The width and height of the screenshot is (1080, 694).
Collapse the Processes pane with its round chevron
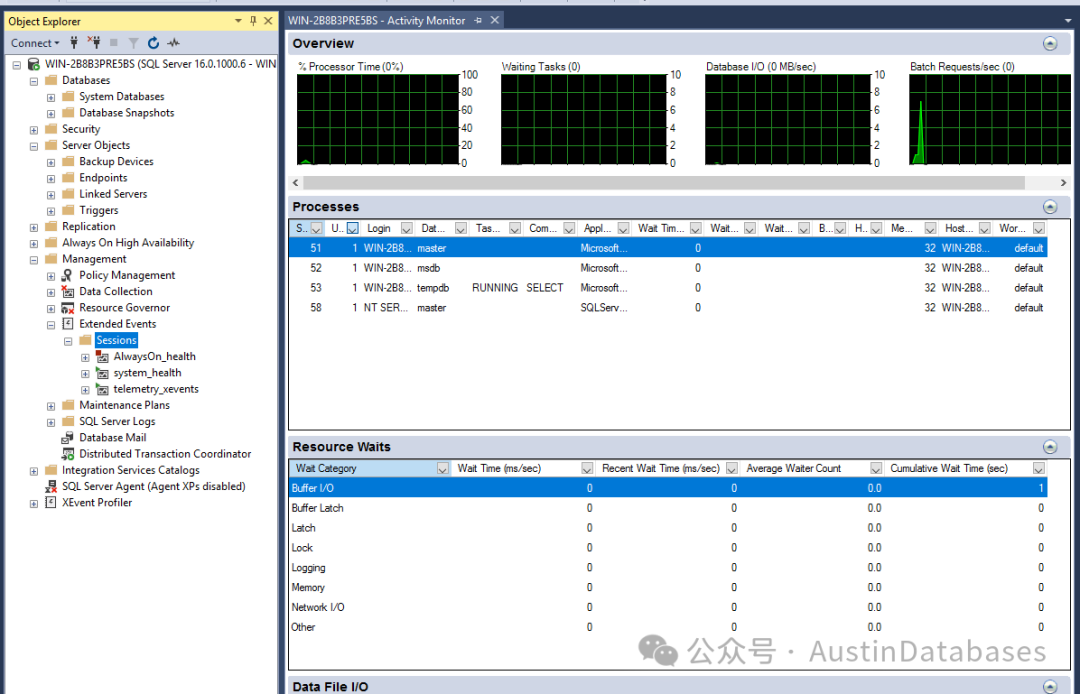point(1050,207)
